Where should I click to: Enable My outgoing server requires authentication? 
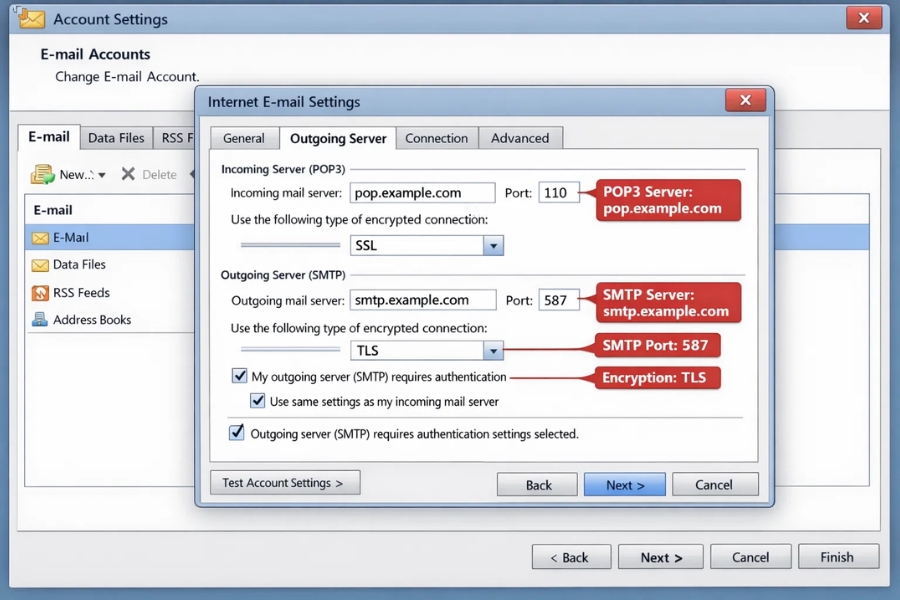(239, 377)
